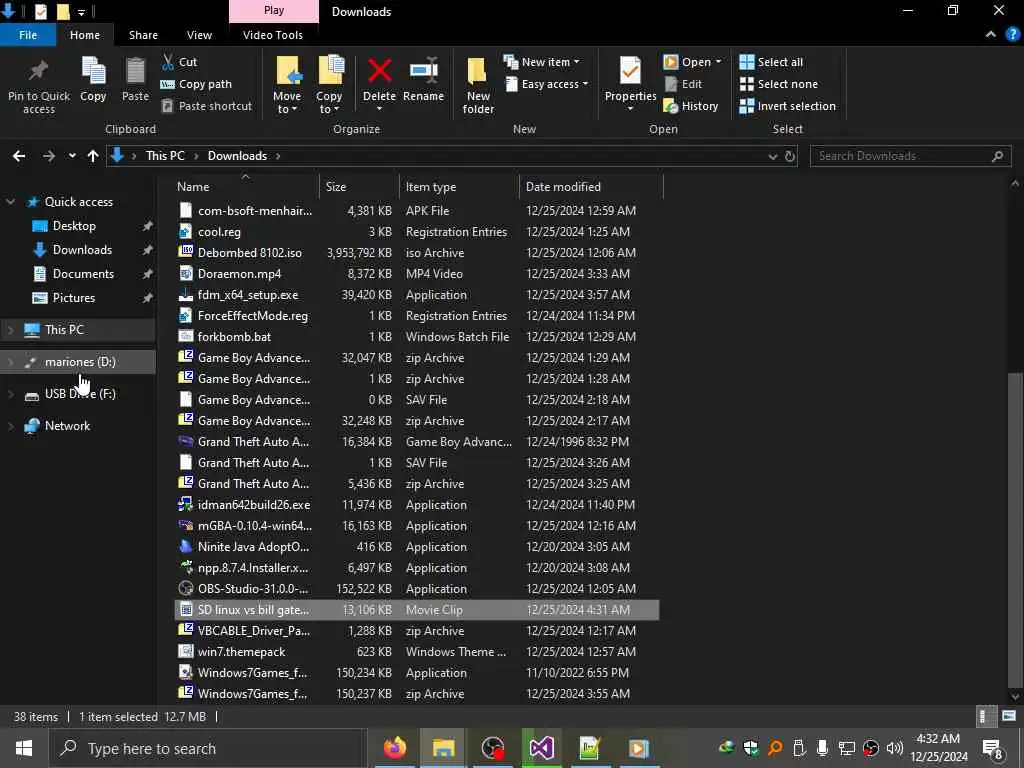Click Paste shortcut in ribbon

(206, 106)
